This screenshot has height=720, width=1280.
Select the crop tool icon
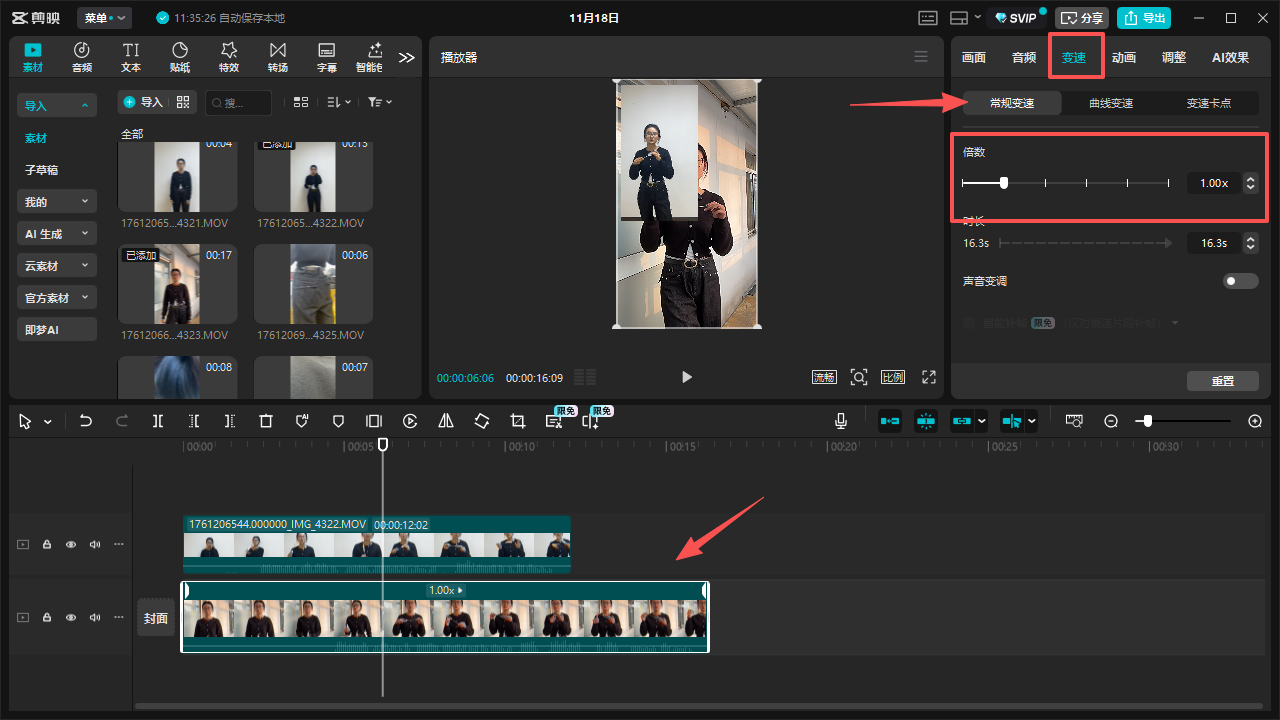point(518,421)
